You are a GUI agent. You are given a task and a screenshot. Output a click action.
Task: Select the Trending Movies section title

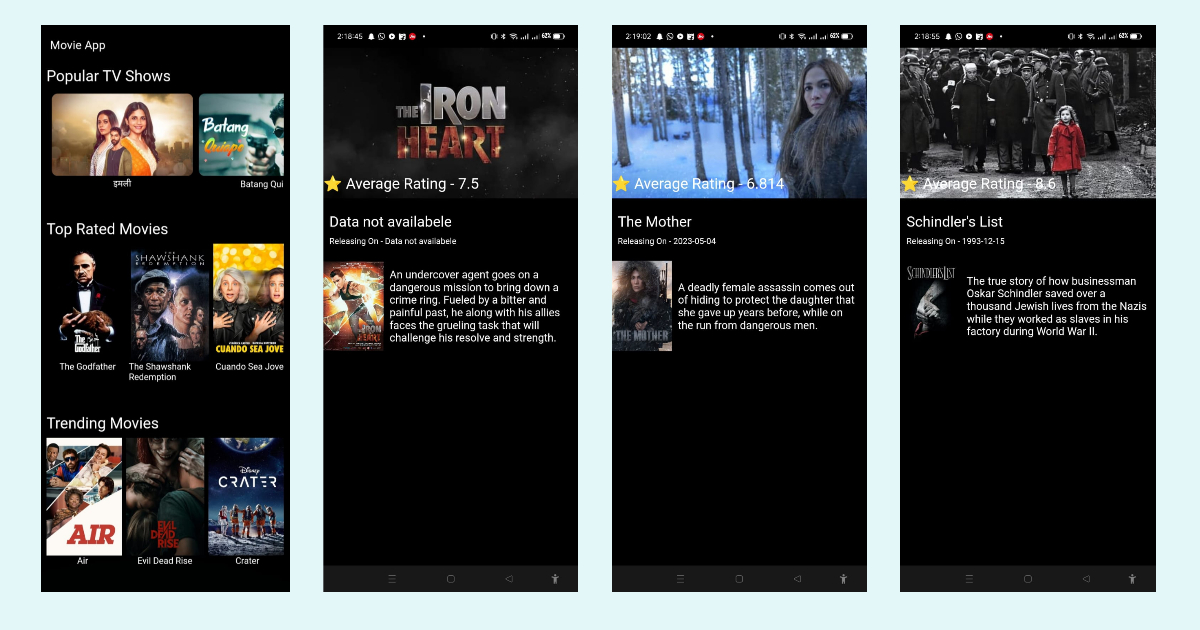[x=102, y=423]
